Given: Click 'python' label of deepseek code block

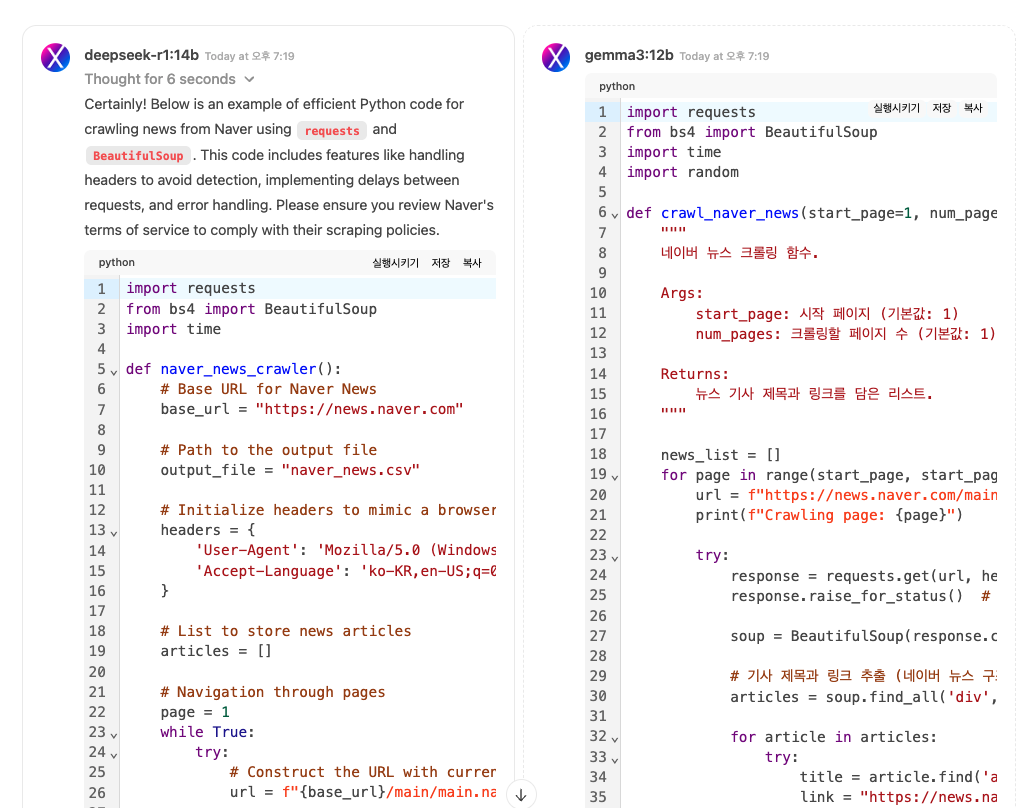Looking at the screenshot, I should click(x=117, y=262).
